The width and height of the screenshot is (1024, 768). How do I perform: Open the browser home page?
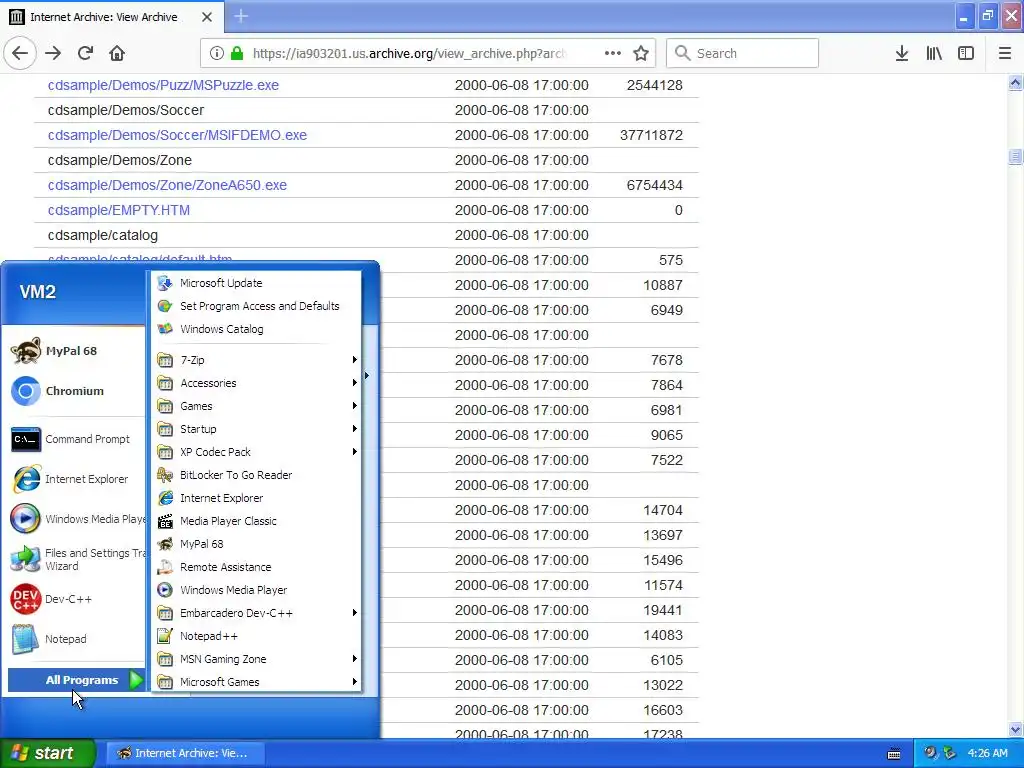point(117,53)
